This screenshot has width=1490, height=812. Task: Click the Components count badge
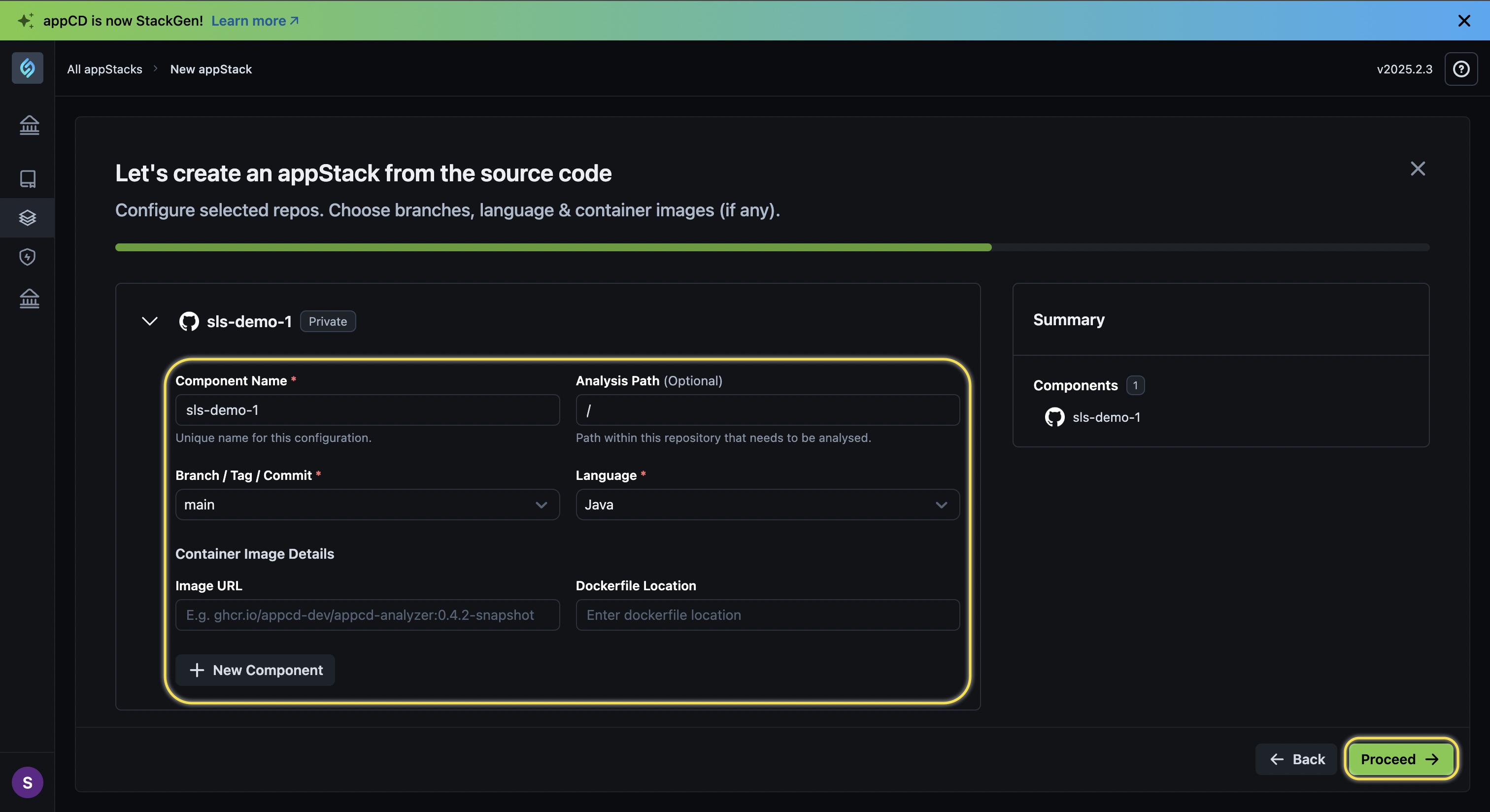1135,385
